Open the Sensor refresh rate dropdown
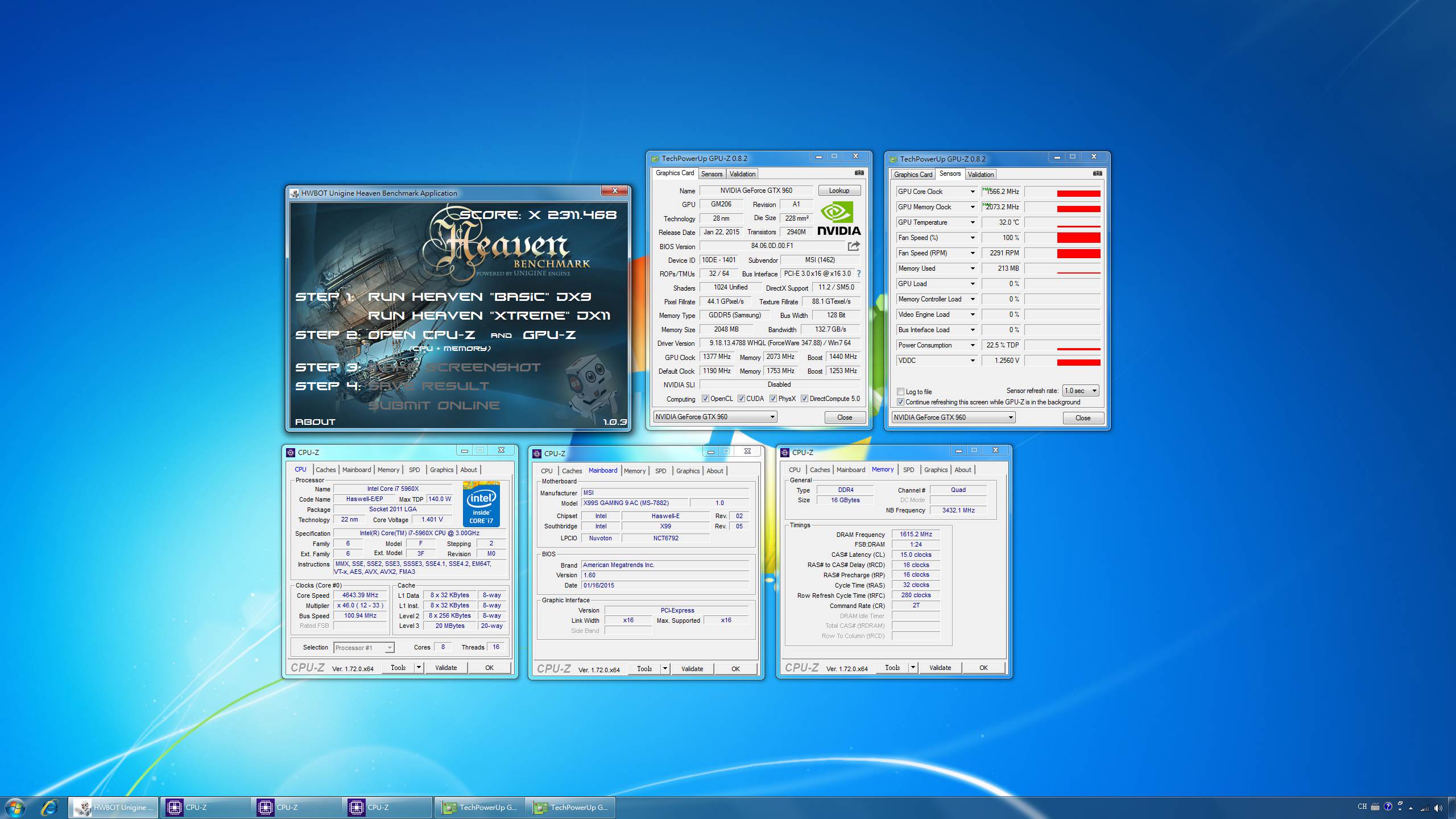Image resolution: width=1456 pixels, height=819 pixels. point(1081,391)
